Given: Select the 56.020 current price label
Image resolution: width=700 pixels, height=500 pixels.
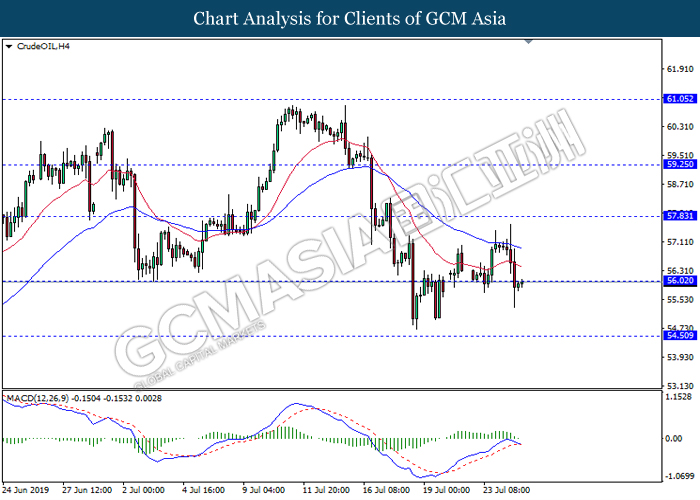Looking at the screenshot, I should pos(680,280).
